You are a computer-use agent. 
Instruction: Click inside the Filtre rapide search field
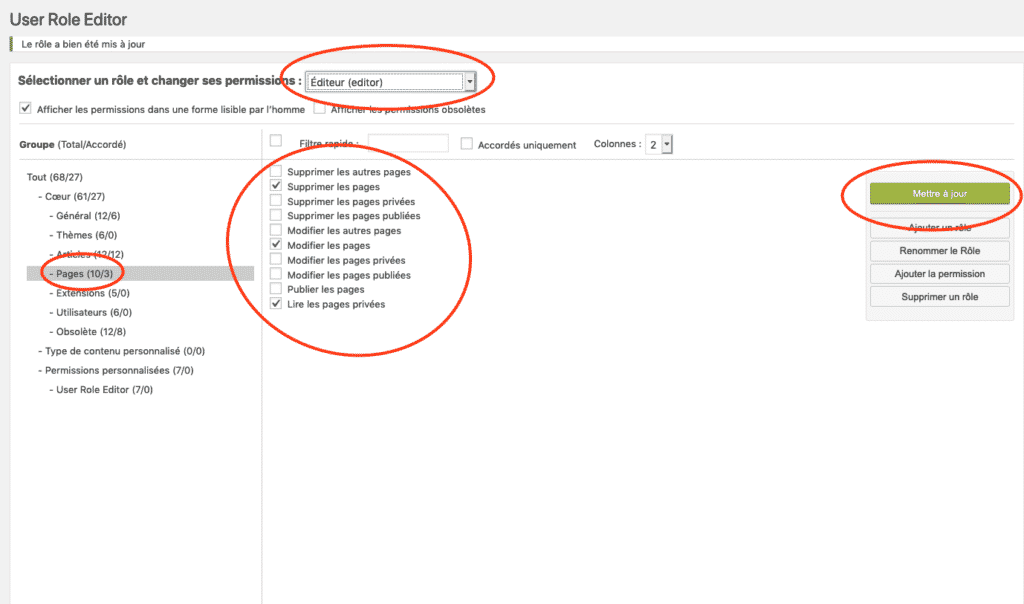412,142
